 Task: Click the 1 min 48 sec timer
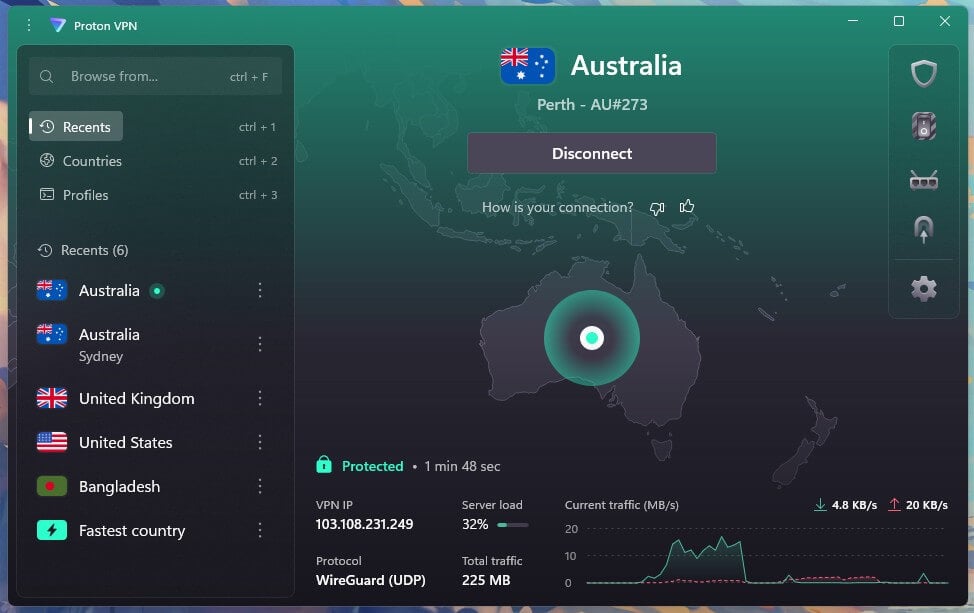462,466
